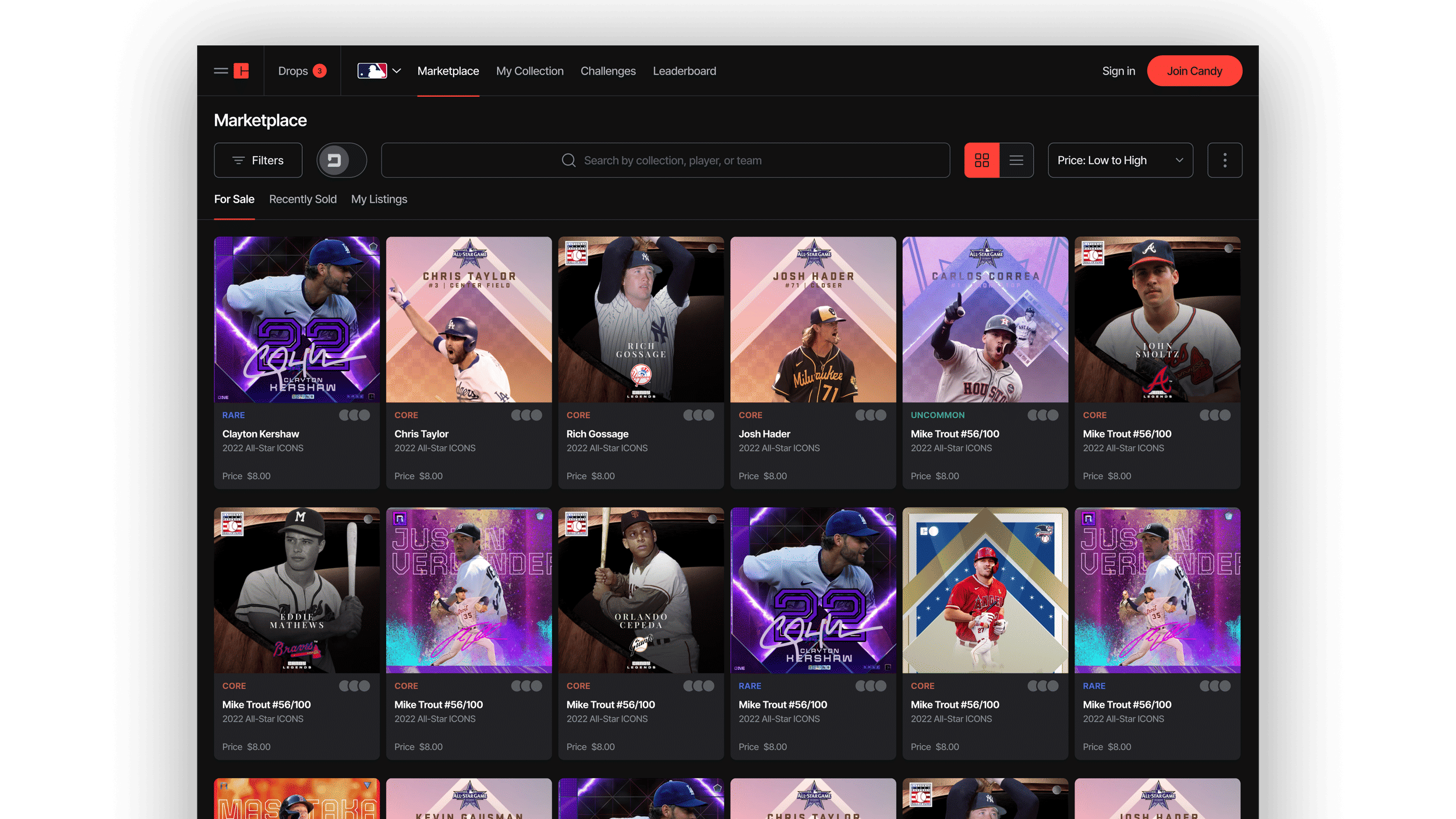
Task: Open the Drops notification badge
Action: coord(319,71)
